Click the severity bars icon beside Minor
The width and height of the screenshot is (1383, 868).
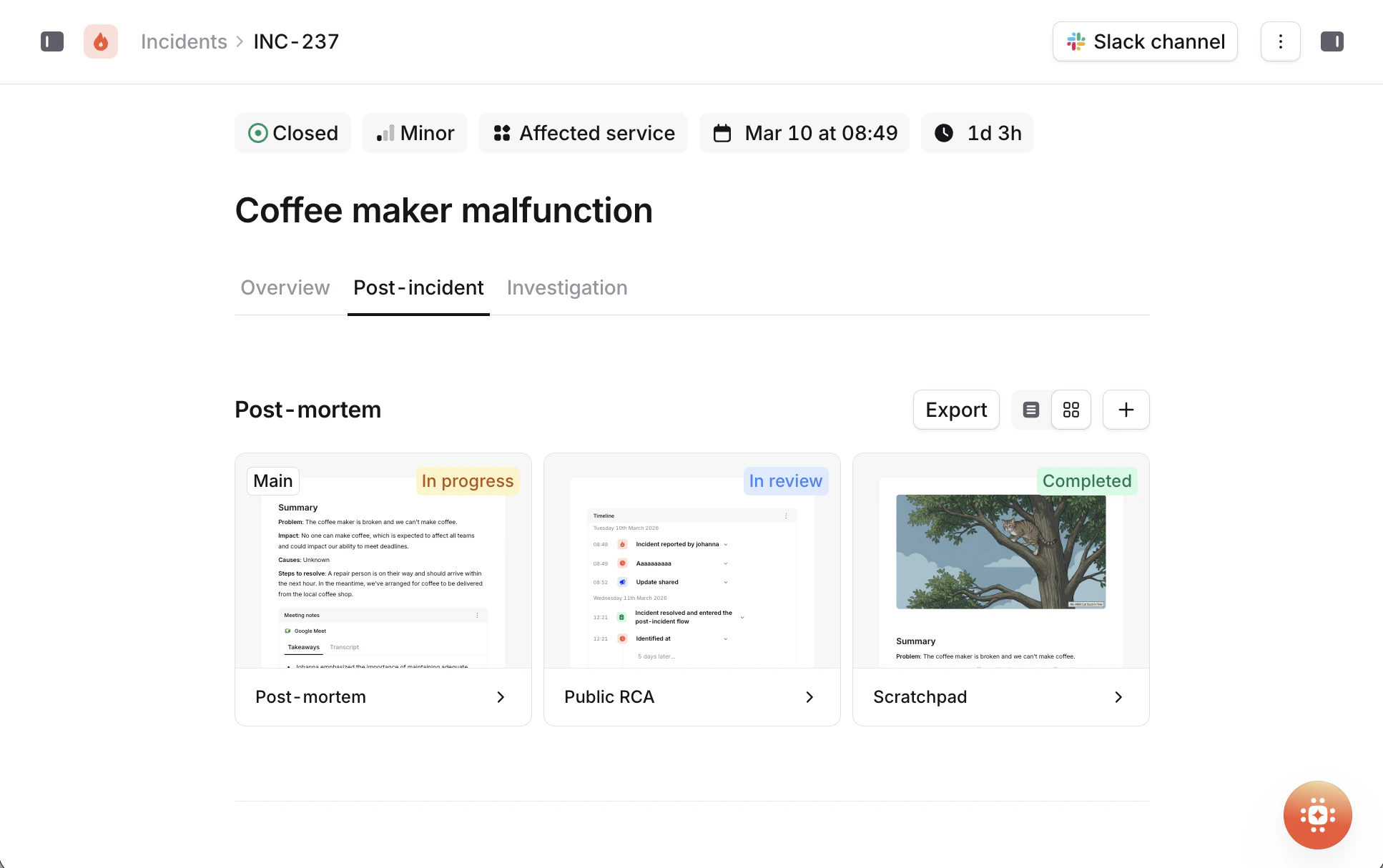(385, 133)
